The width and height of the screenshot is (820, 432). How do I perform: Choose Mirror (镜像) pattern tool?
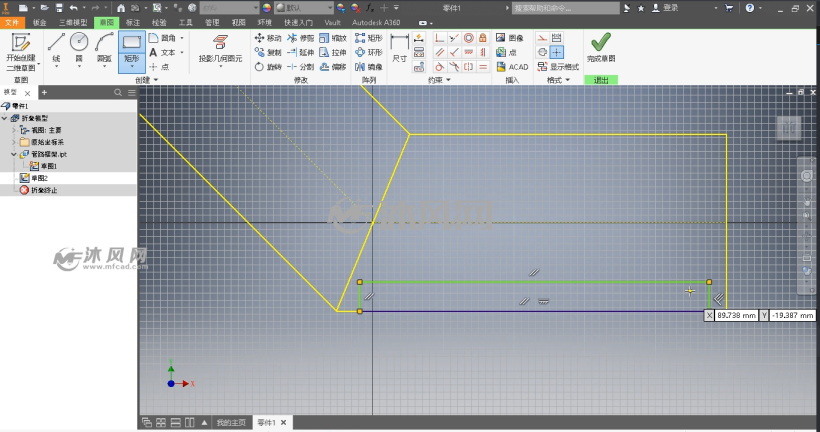(369, 66)
